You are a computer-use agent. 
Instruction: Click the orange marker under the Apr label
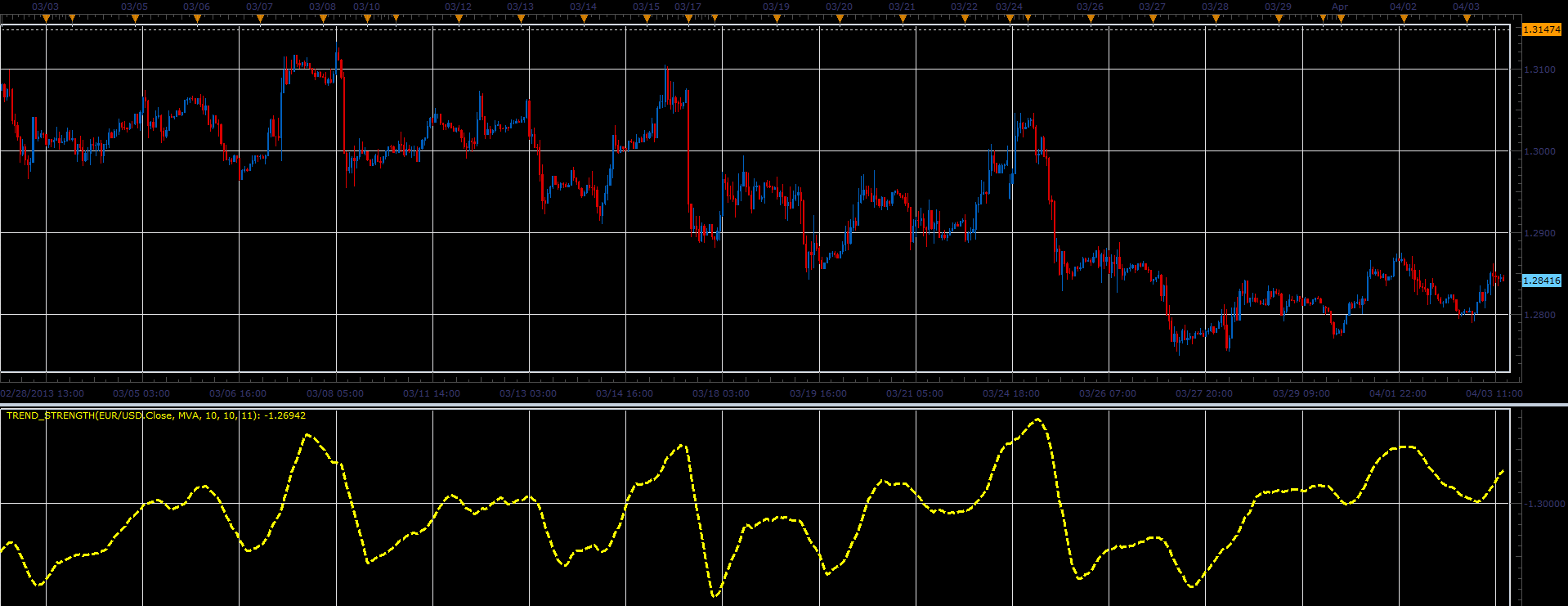(1340, 18)
